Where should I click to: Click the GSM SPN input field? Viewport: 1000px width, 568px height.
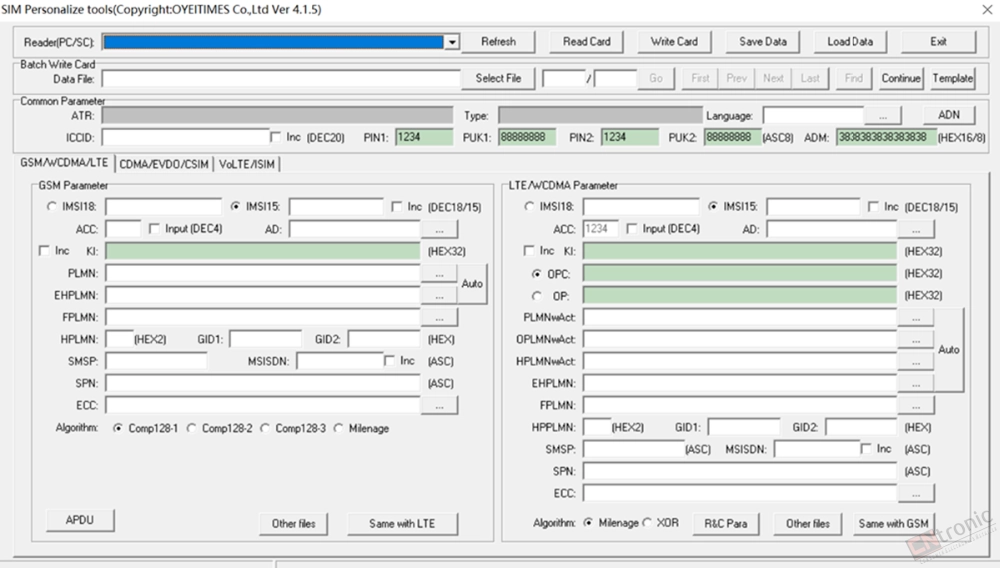click(x=263, y=383)
